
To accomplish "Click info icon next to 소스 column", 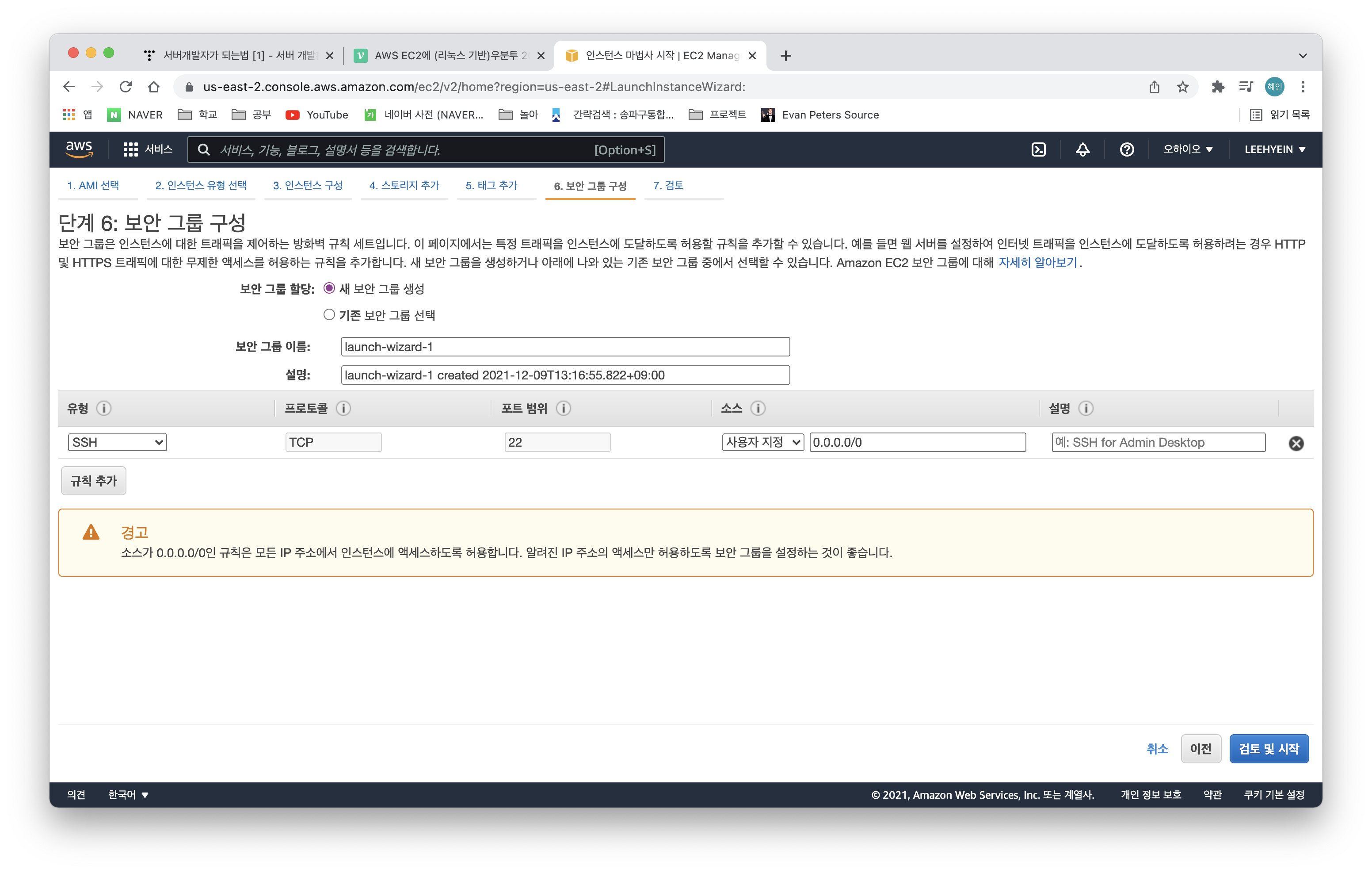I will point(758,408).
